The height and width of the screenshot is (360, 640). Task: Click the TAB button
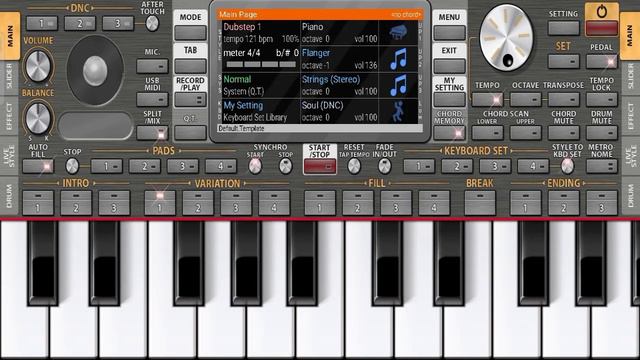coord(190,66)
